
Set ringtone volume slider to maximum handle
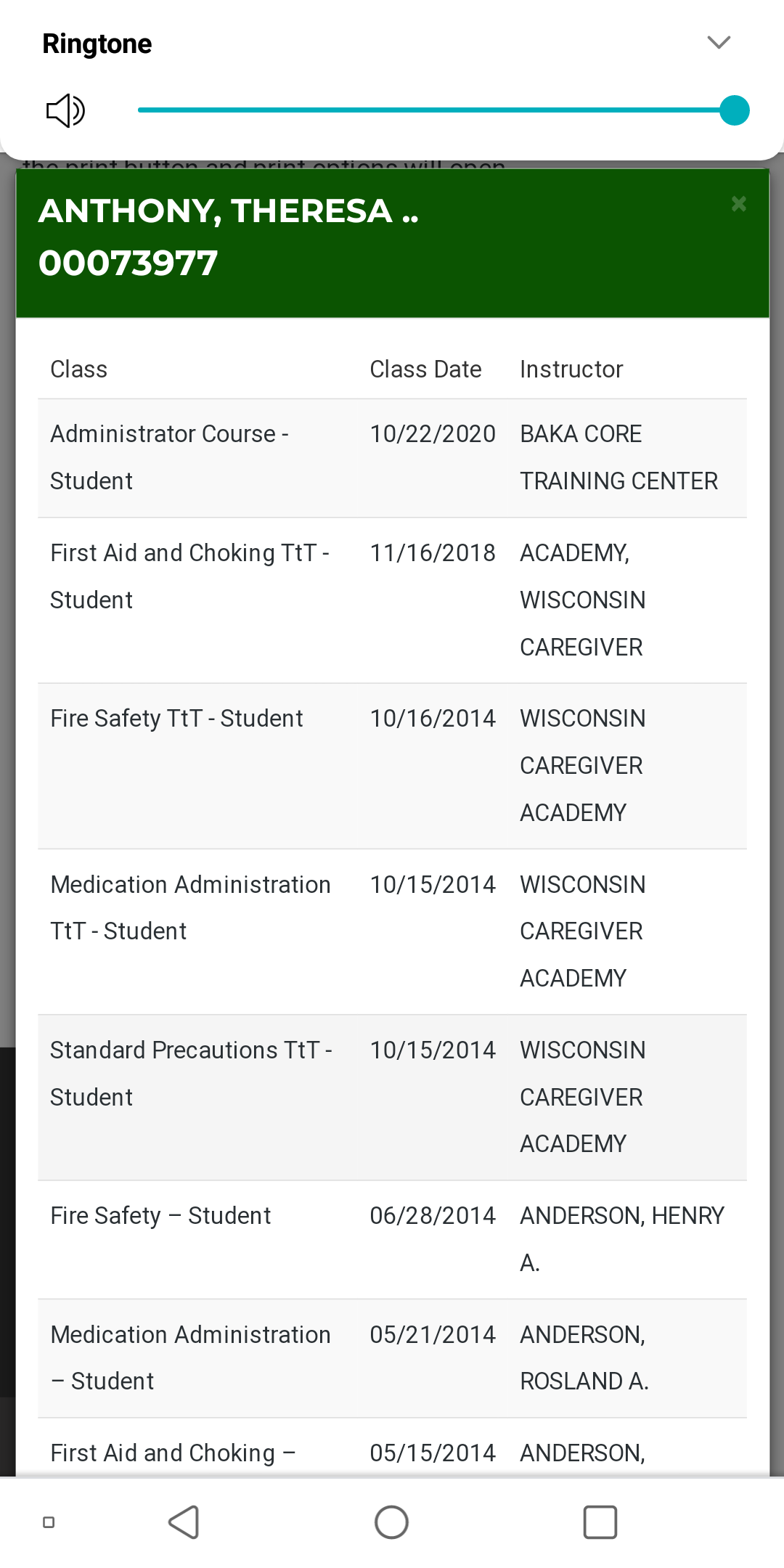point(734,111)
